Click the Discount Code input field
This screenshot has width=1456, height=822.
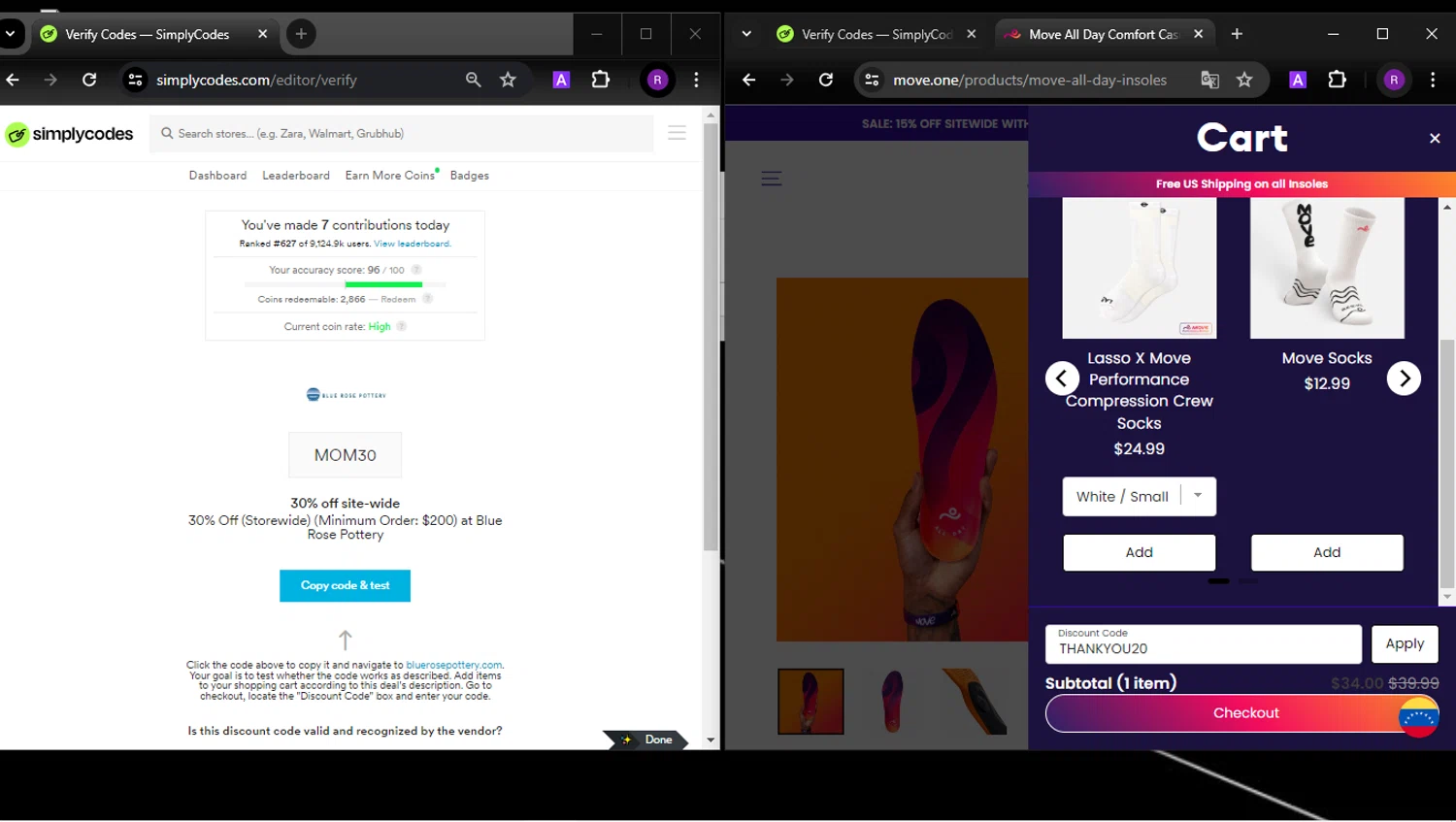pos(1204,643)
